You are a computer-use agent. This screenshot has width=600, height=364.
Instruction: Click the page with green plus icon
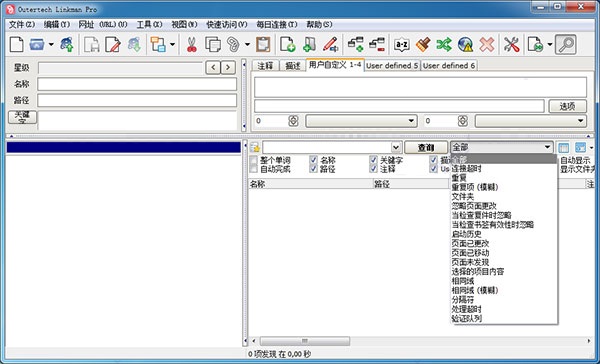(x=287, y=44)
